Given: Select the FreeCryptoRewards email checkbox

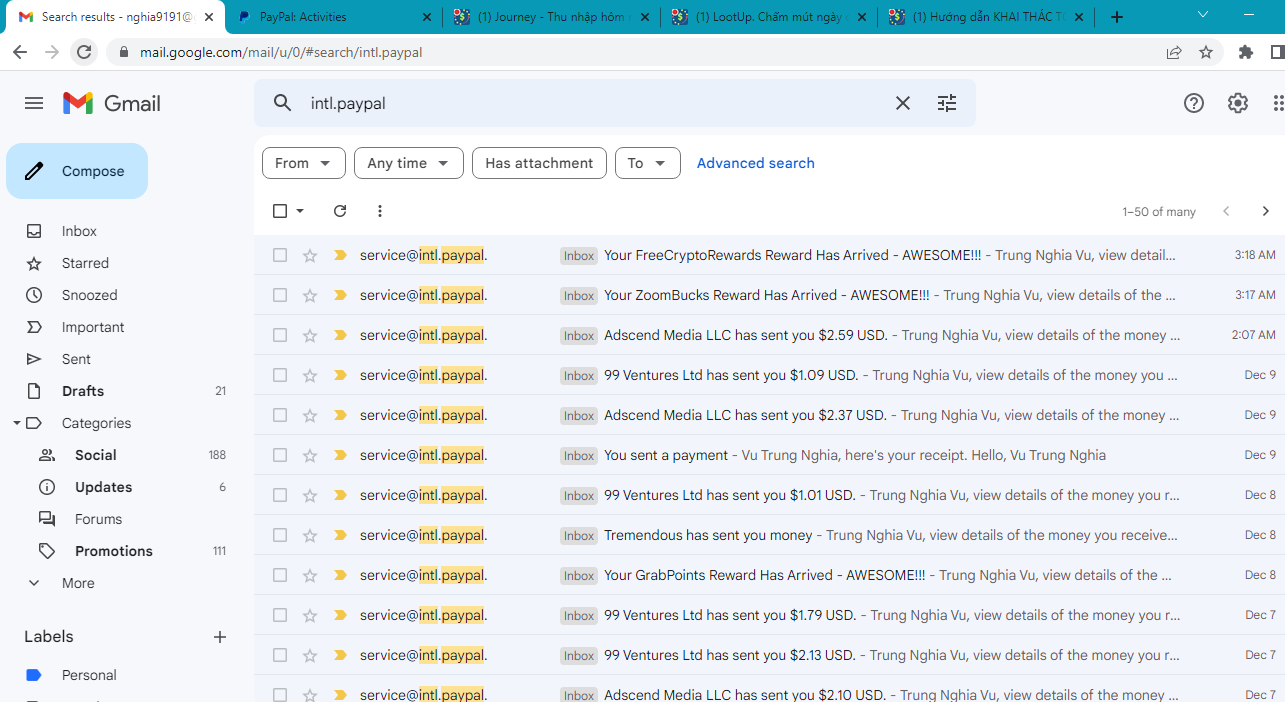Looking at the screenshot, I should click(x=280, y=255).
